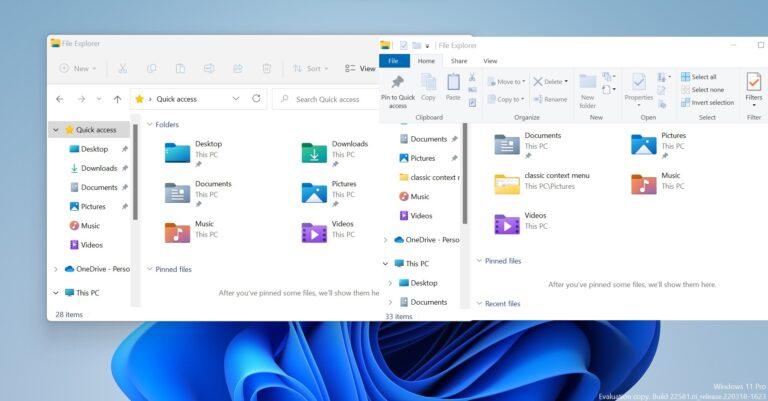This screenshot has height=401, width=768.
Task: Collapse the Folders group in left window
Action: [150, 125]
